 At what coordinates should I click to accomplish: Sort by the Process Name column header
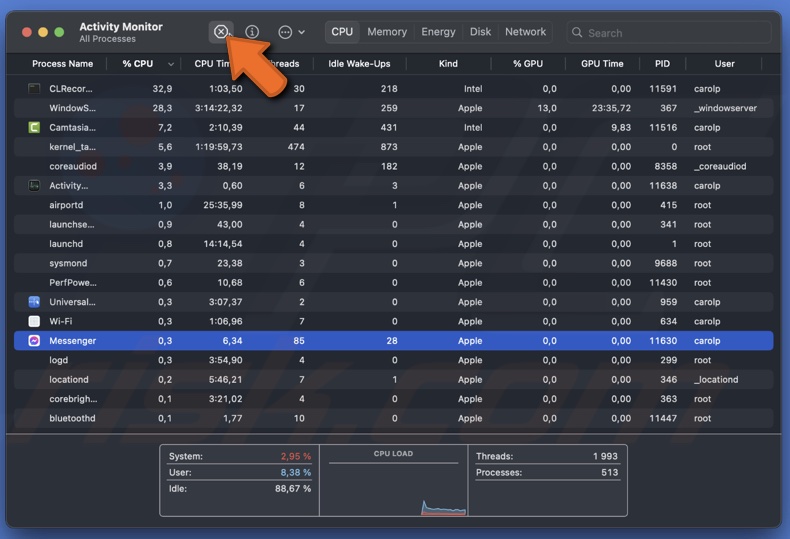pyautogui.click(x=62, y=64)
